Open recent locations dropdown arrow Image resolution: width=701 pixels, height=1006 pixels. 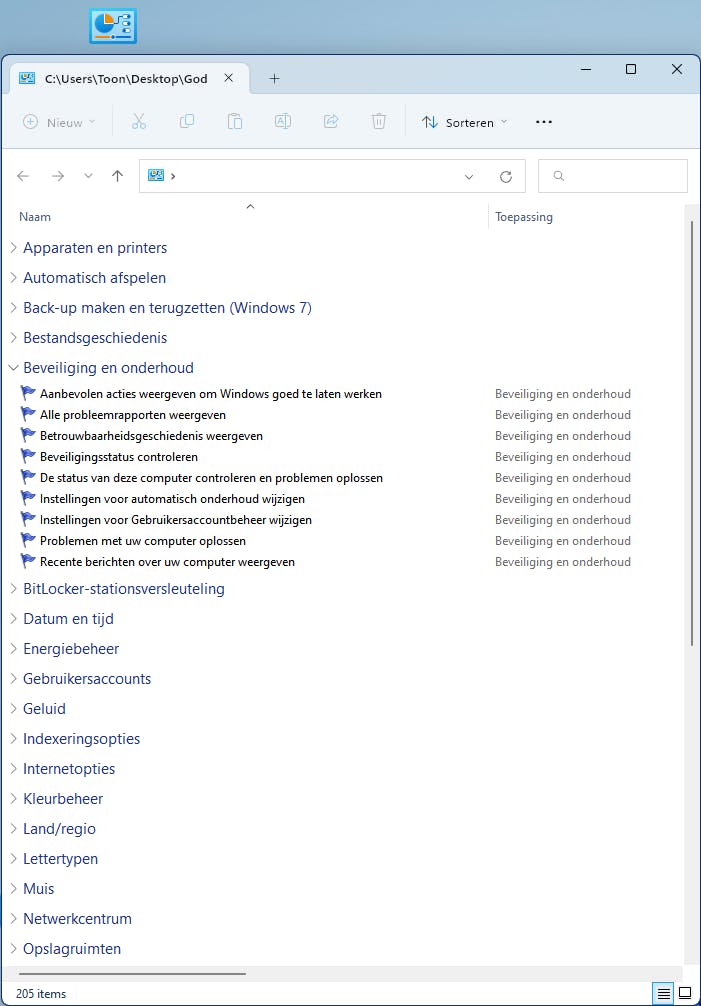pos(88,176)
